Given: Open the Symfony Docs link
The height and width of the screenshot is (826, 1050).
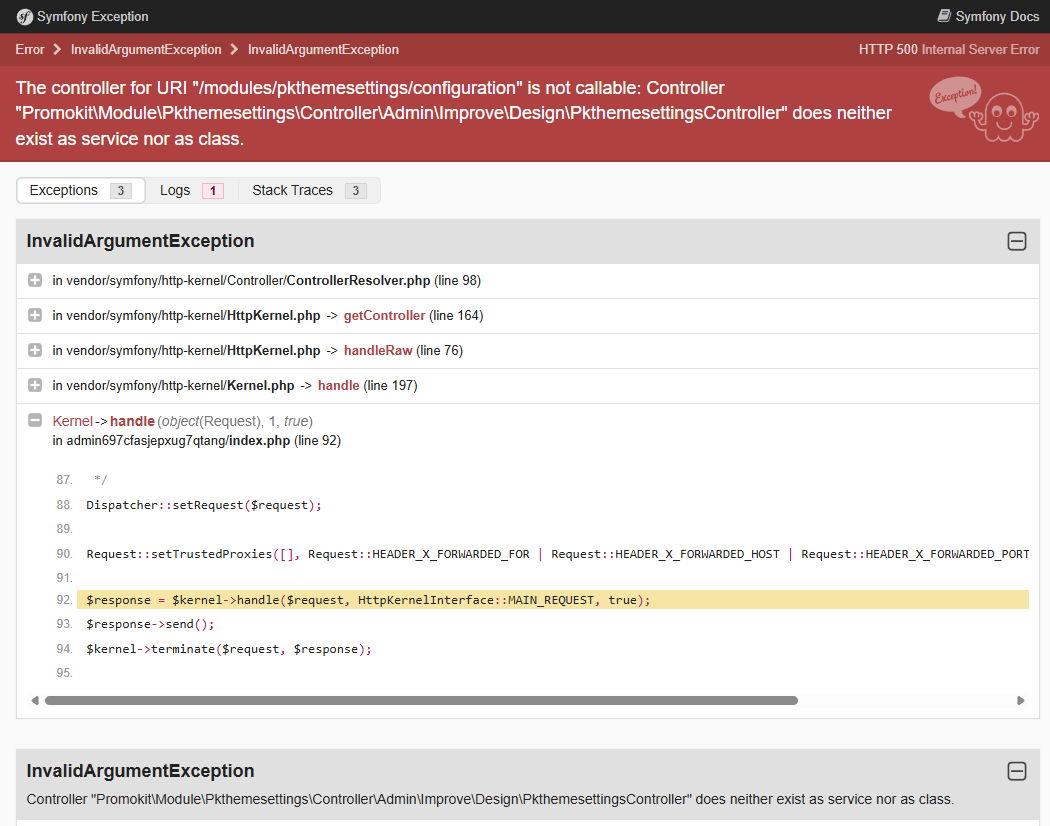Looking at the screenshot, I should coord(988,16).
